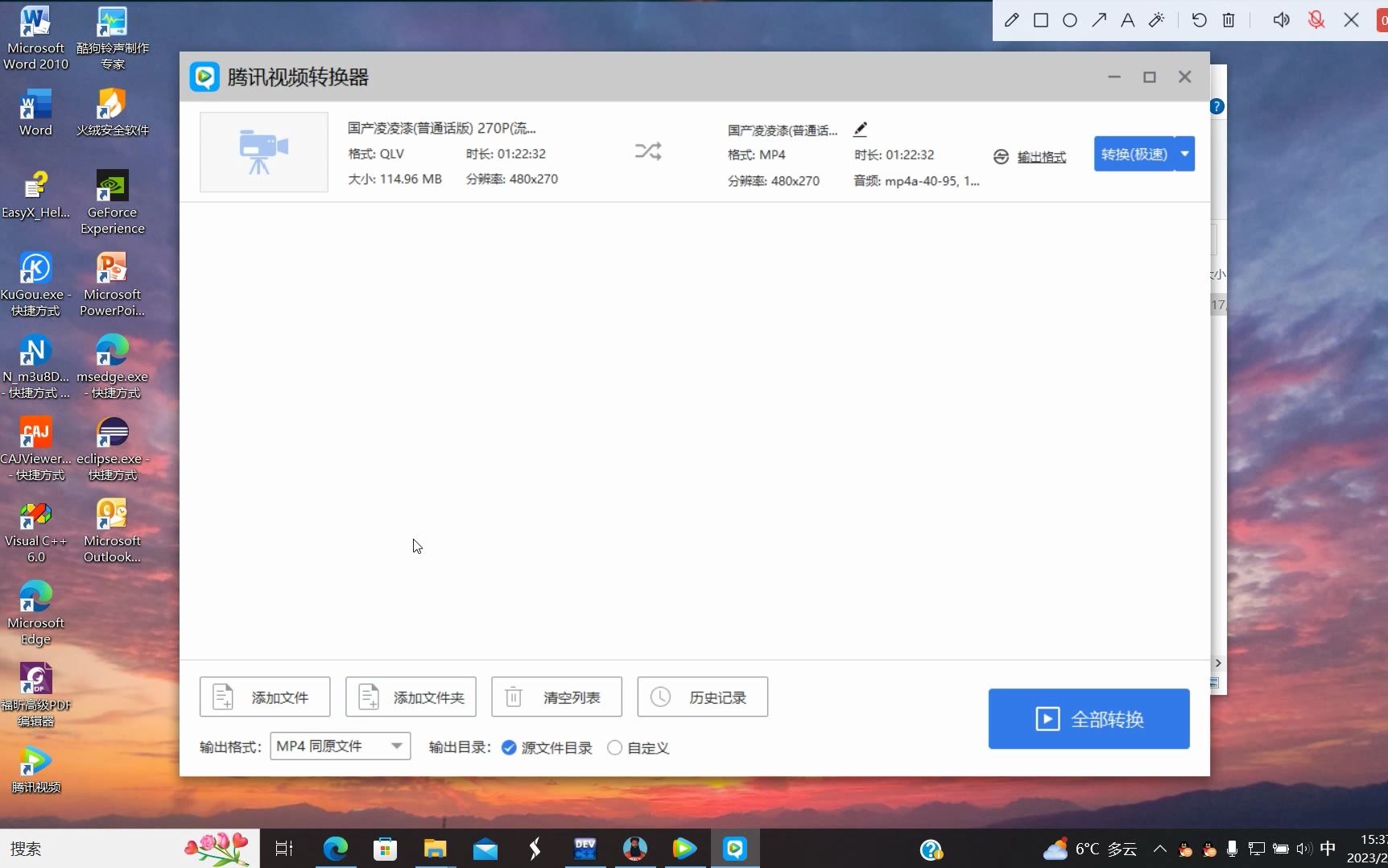Click the video thumbnail preview
Screen dimensions: 1388x868
[x=263, y=152]
